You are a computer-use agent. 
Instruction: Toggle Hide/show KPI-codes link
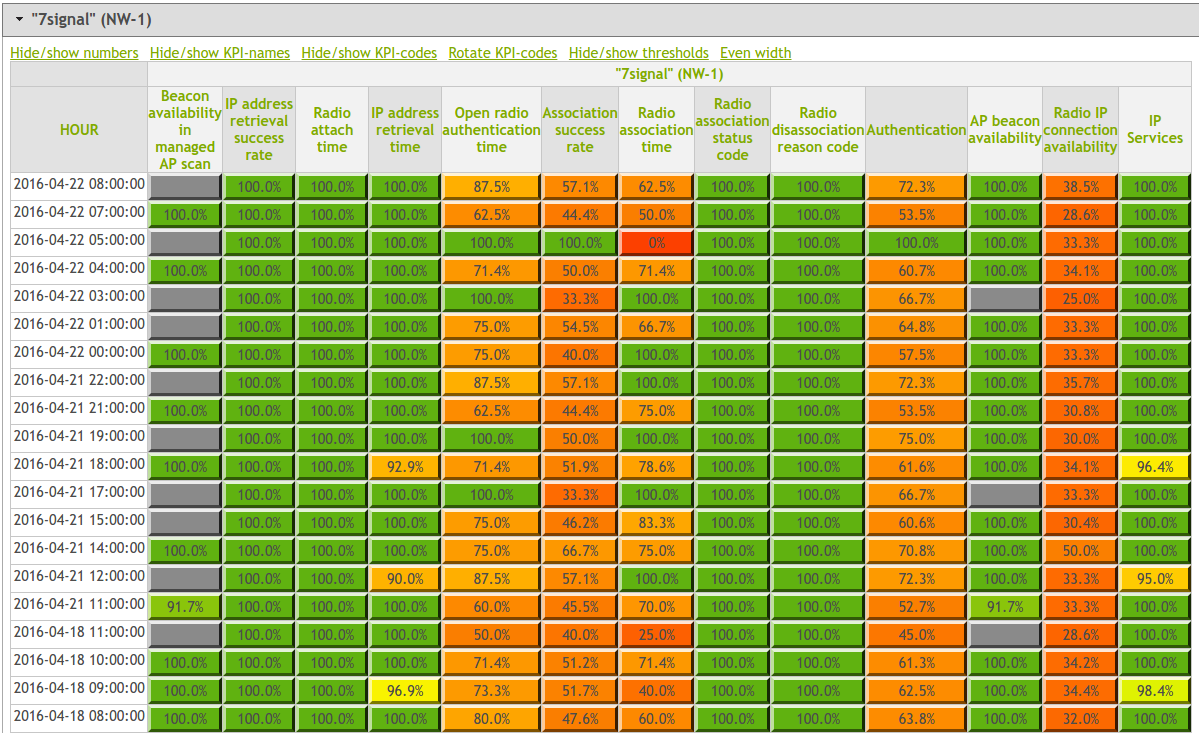369,53
